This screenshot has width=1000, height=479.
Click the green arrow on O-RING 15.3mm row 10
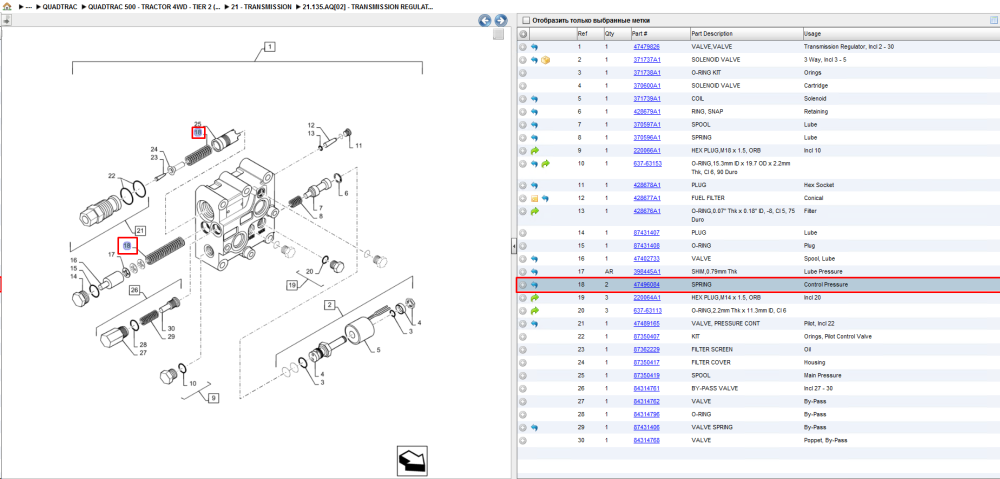[545, 164]
